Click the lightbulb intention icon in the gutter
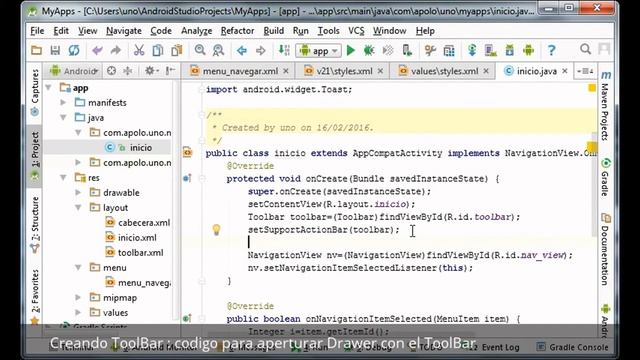640x360 pixels. (x=216, y=230)
